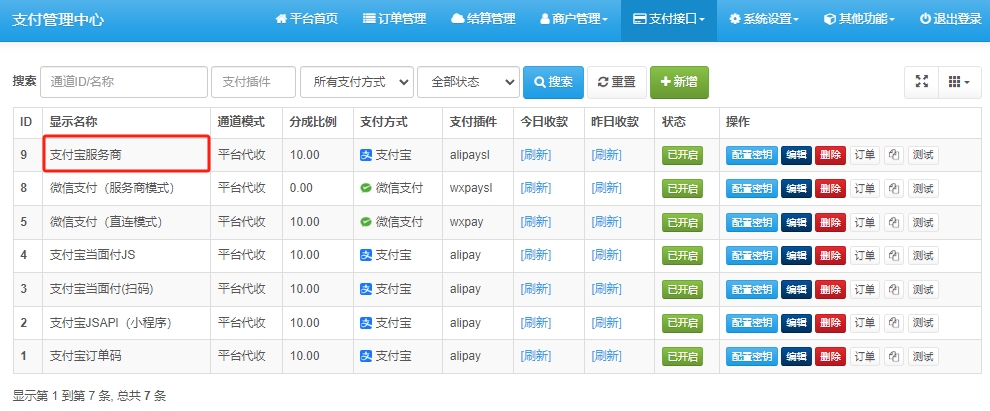This screenshot has width=990, height=411.
Task: Toggle 已开启 status for 支付宝订单码
Action: click(x=683, y=356)
